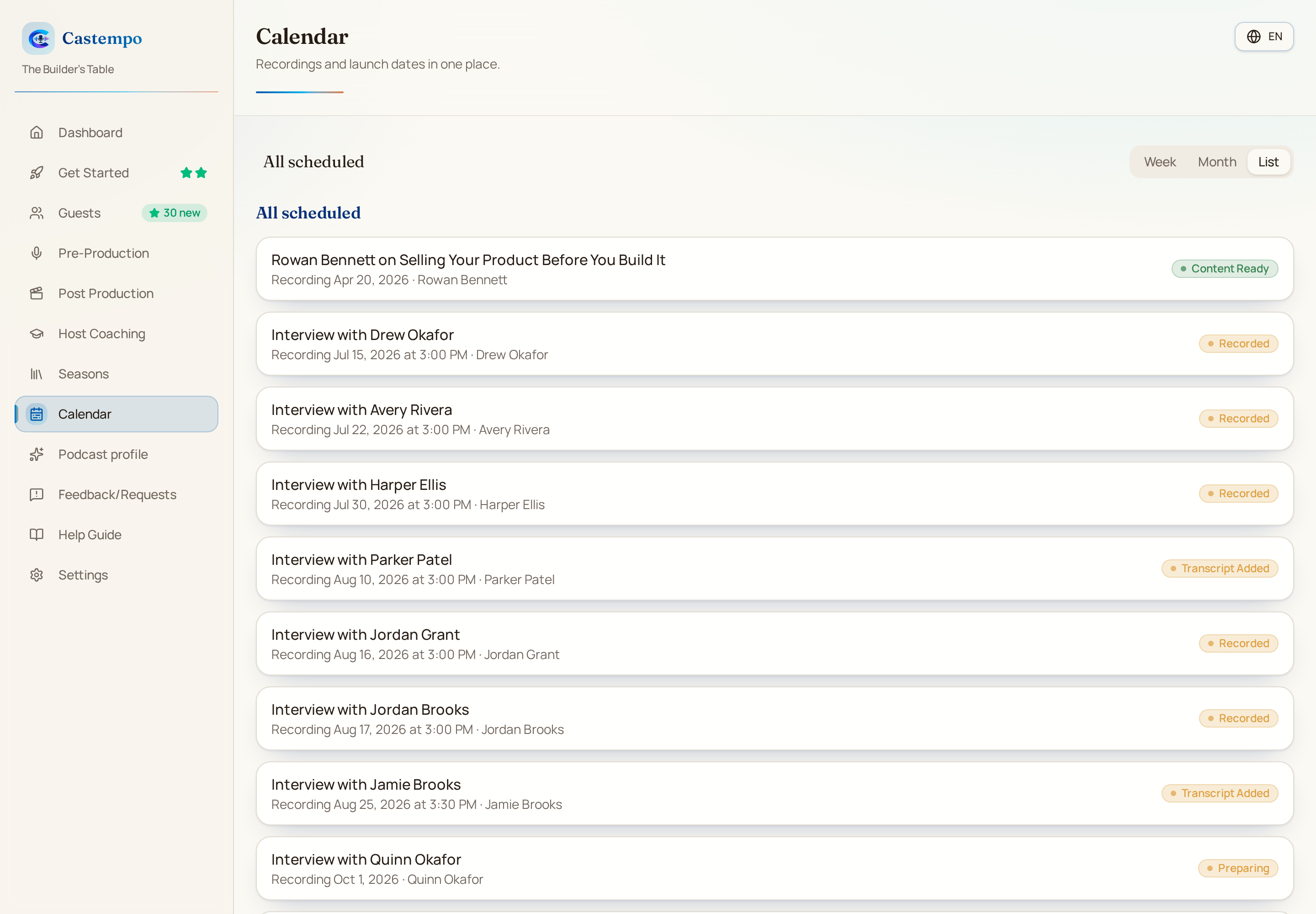
Task: Click the Get Started rocket icon
Action: [x=37, y=173]
